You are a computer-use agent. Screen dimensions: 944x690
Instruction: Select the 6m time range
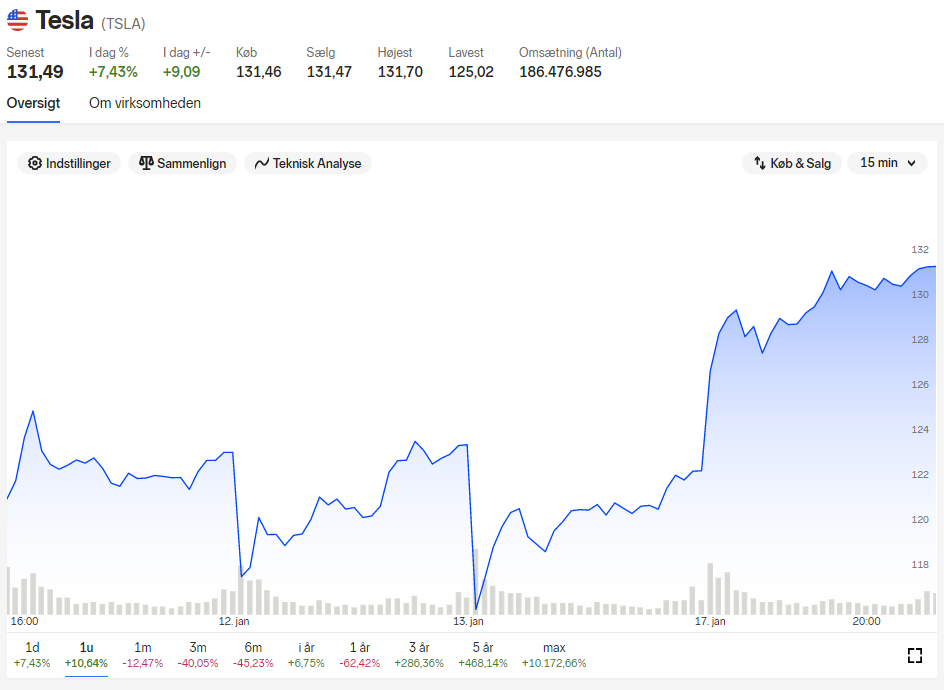pyautogui.click(x=253, y=655)
